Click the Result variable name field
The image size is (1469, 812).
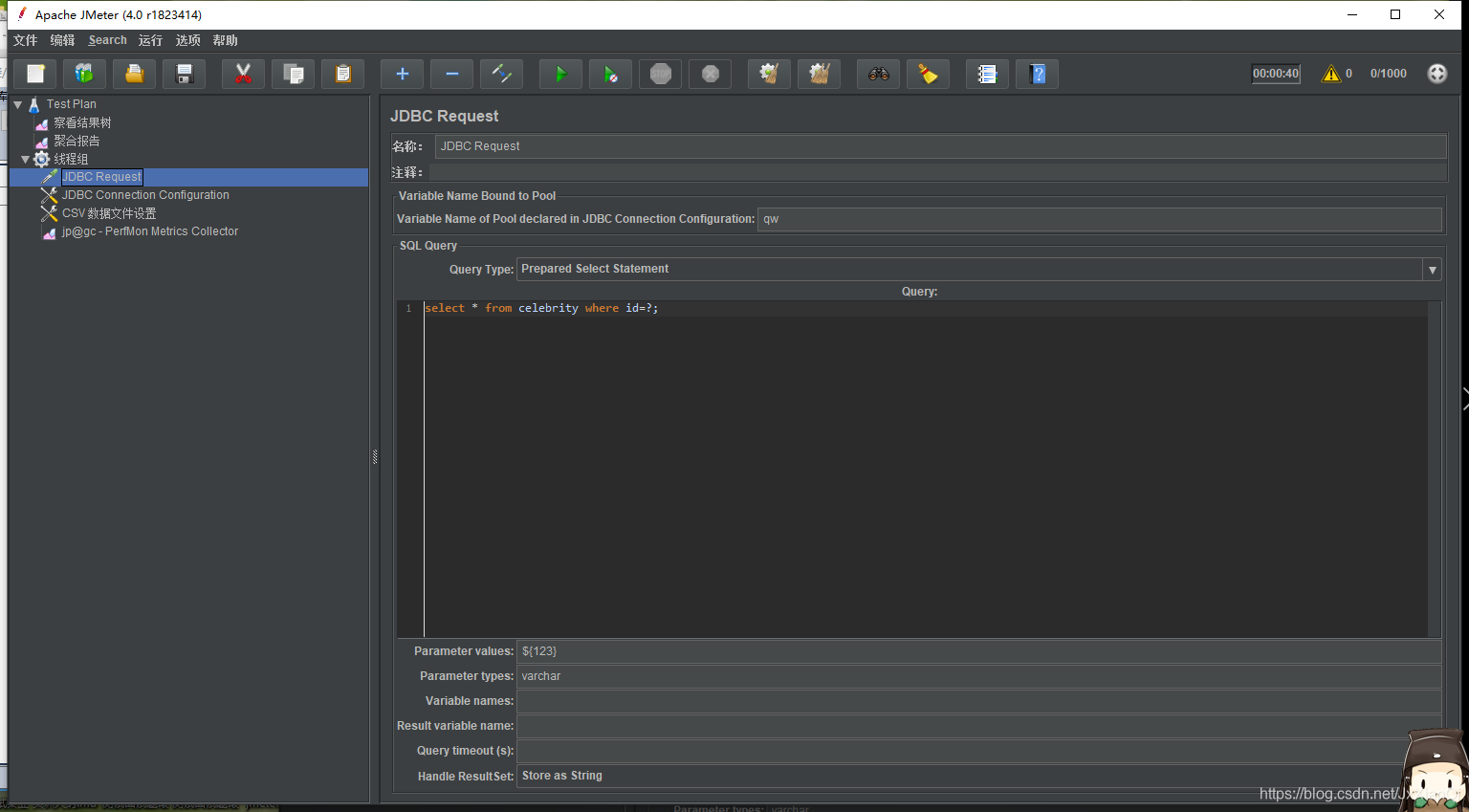pyautogui.click(x=979, y=726)
